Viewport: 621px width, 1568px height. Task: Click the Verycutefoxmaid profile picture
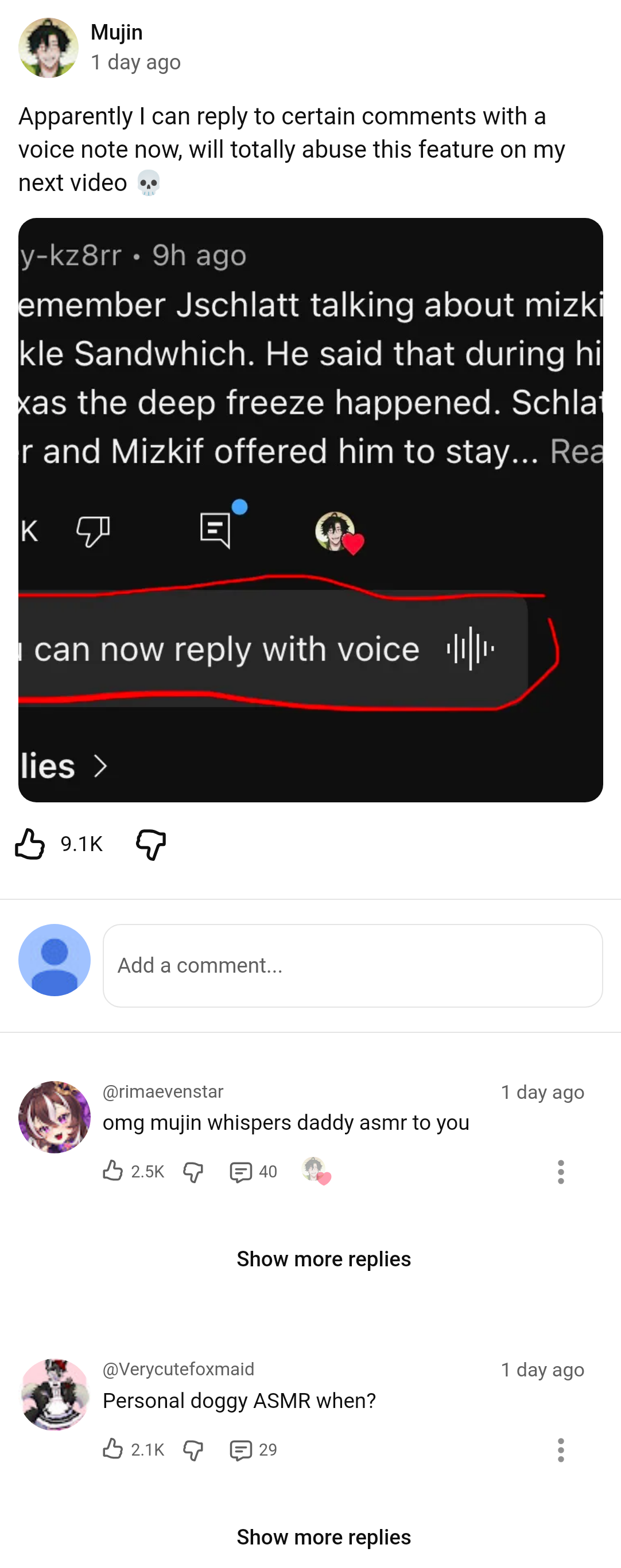[55, 1395]
